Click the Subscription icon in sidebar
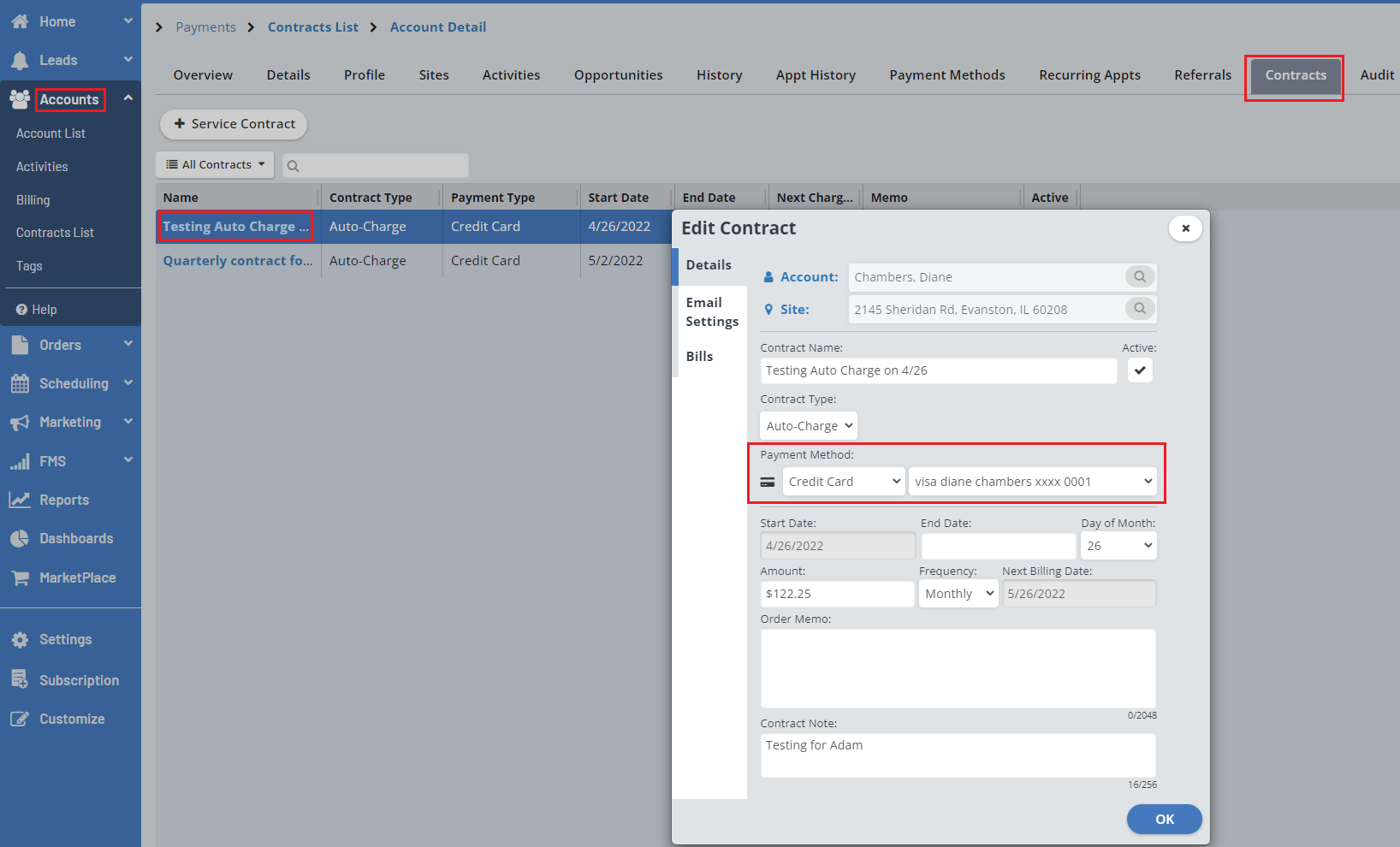This screenshot has height=847, width=1400. (x=20, y=680)
